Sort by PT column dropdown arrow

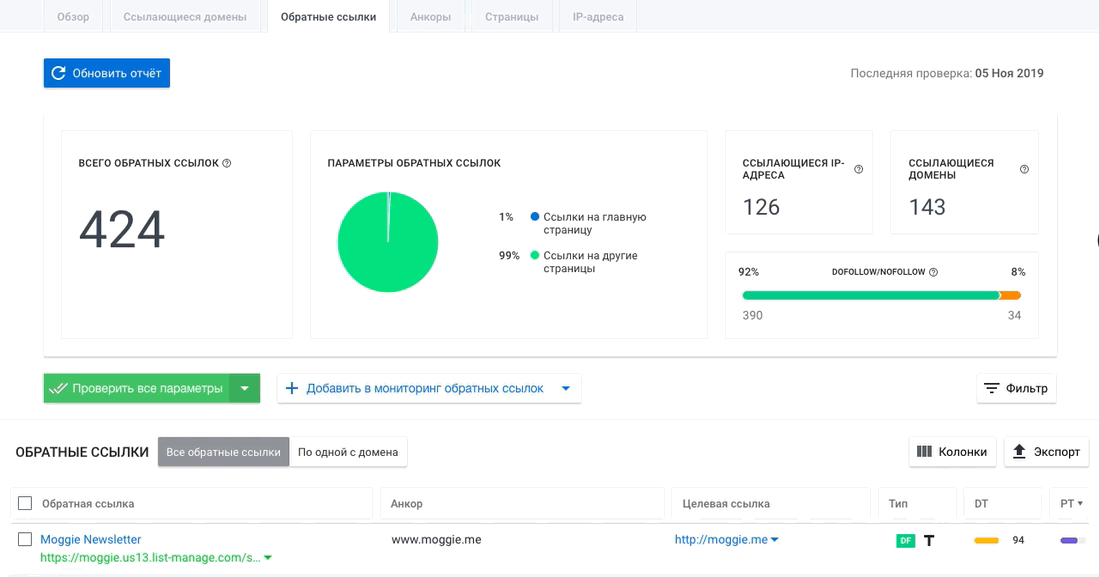coord(1080,503)
